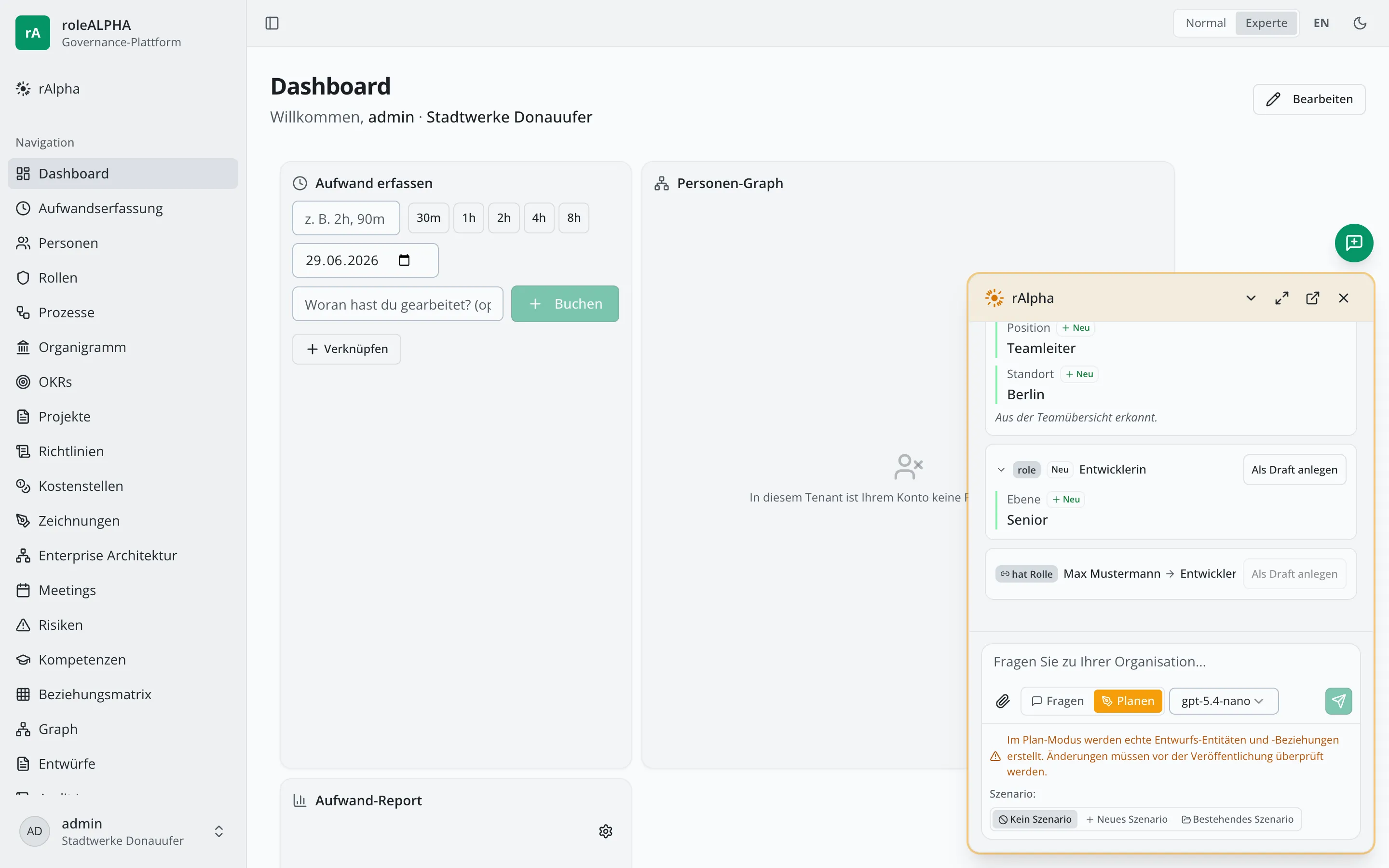Open admin account switcher
The height and width of the screenshot is (868, 1389).
[x=123, y=831]
